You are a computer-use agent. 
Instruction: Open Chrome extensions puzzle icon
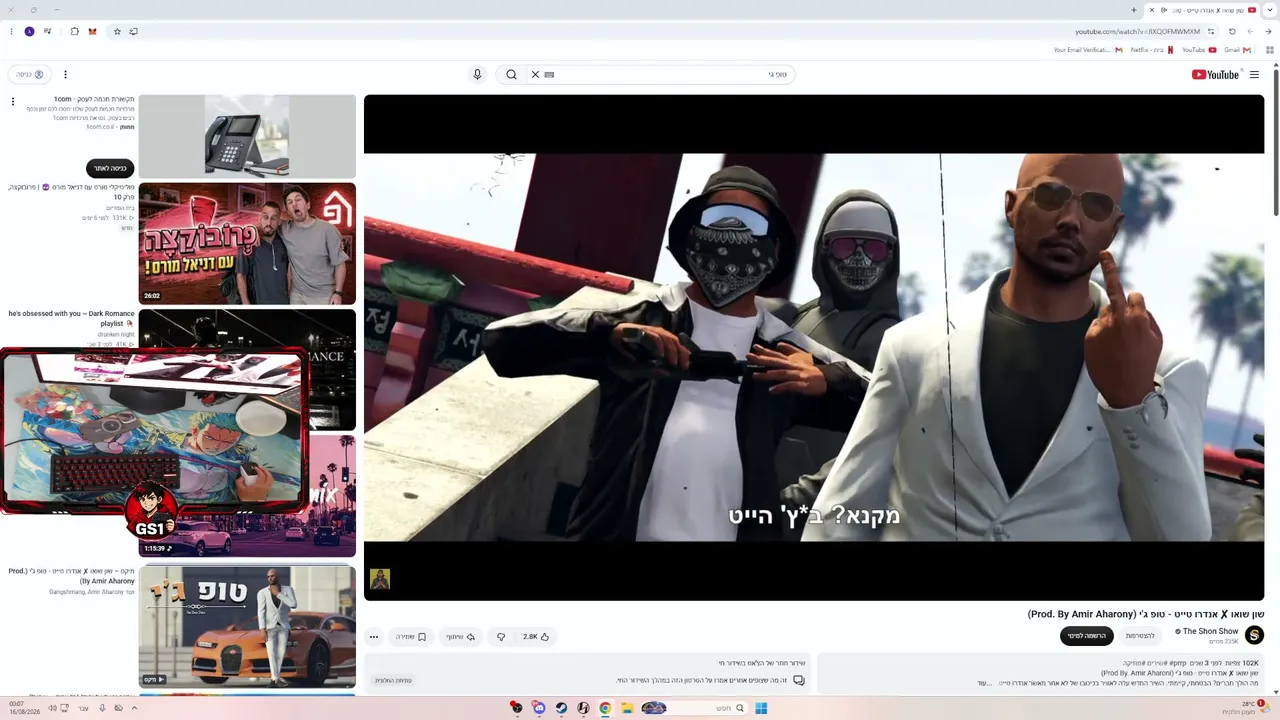pos(74,32)
